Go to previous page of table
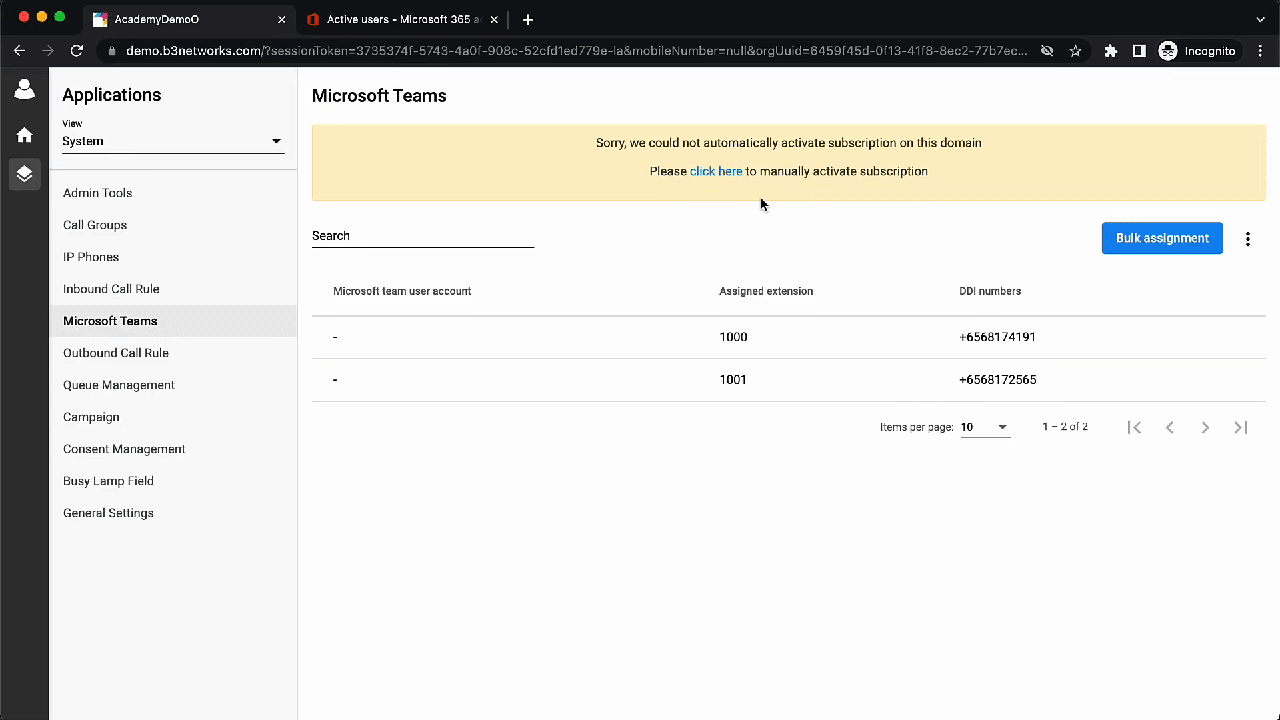The height and width of the screenshot is (720, 1280). click(x=1169, y=427)
